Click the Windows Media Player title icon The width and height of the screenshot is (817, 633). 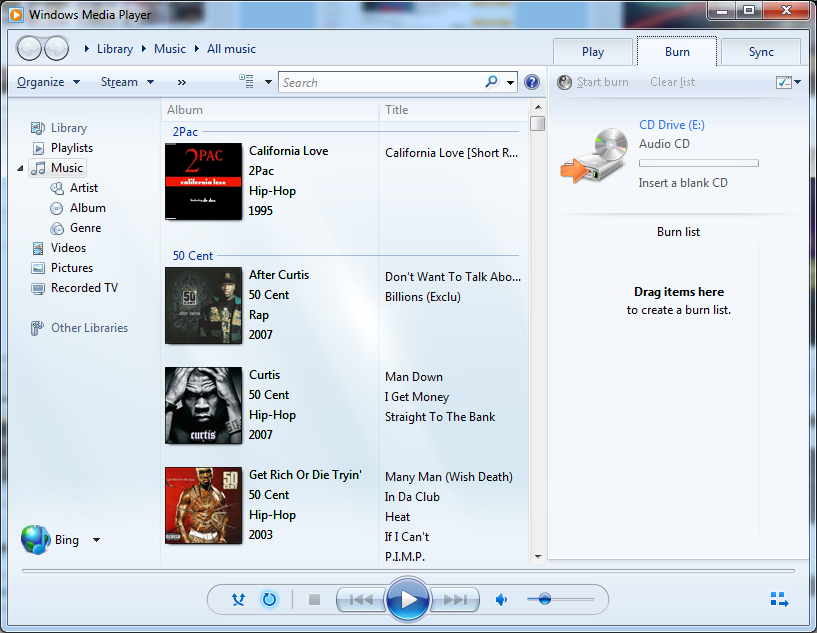pyautogui.click(x=16, y=15)
